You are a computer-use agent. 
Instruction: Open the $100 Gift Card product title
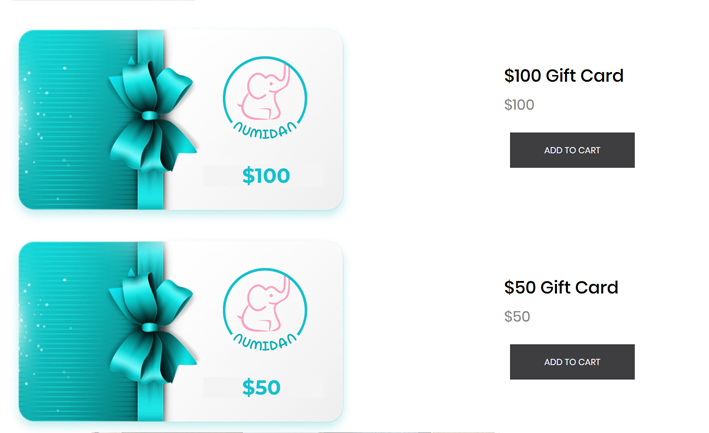coord(563,76)
